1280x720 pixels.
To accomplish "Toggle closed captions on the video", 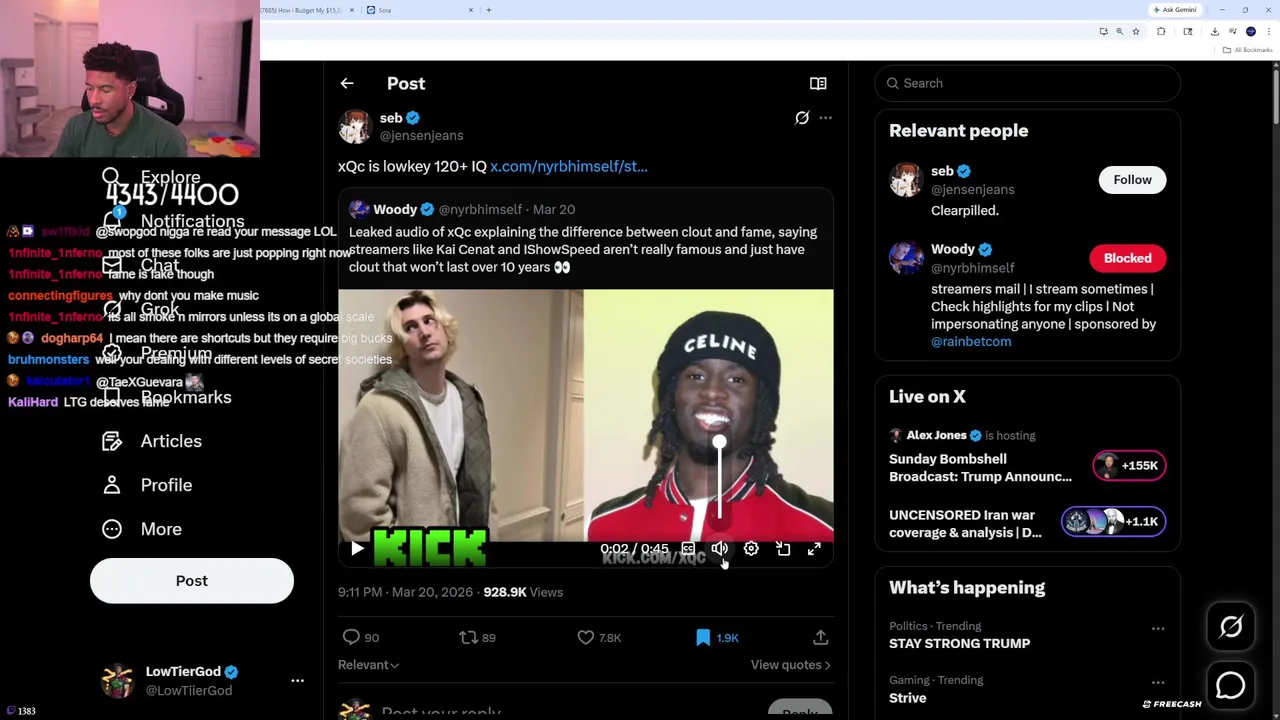I will tap(688, 549).
